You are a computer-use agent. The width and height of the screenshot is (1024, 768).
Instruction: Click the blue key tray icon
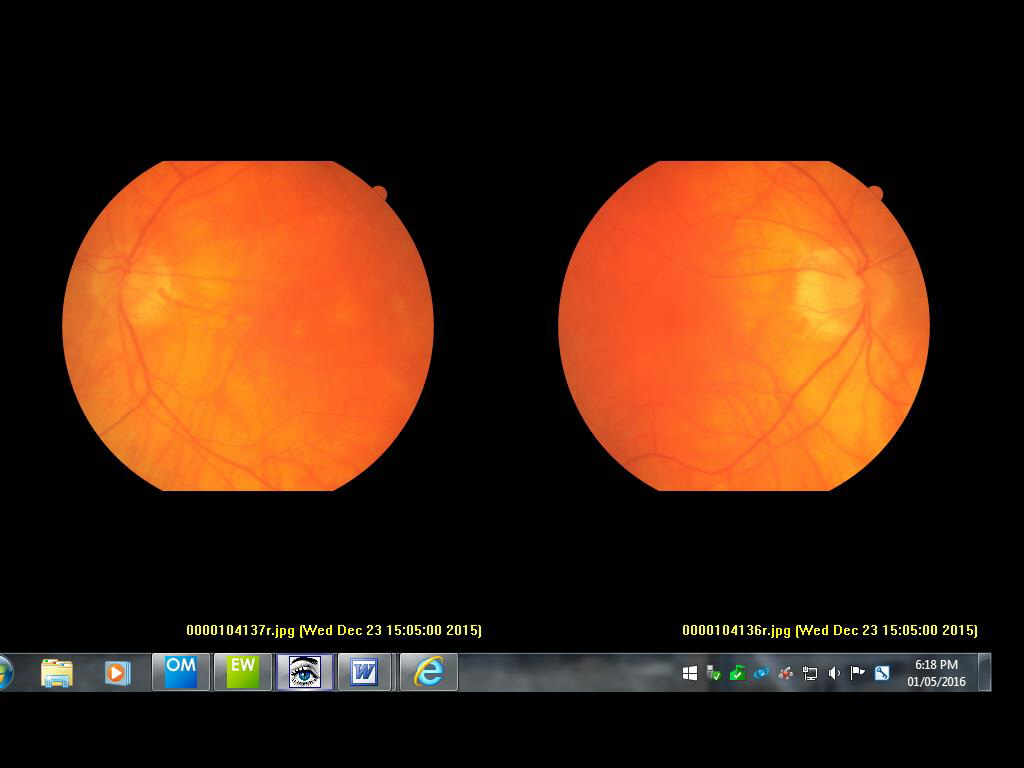coord(882,673)
